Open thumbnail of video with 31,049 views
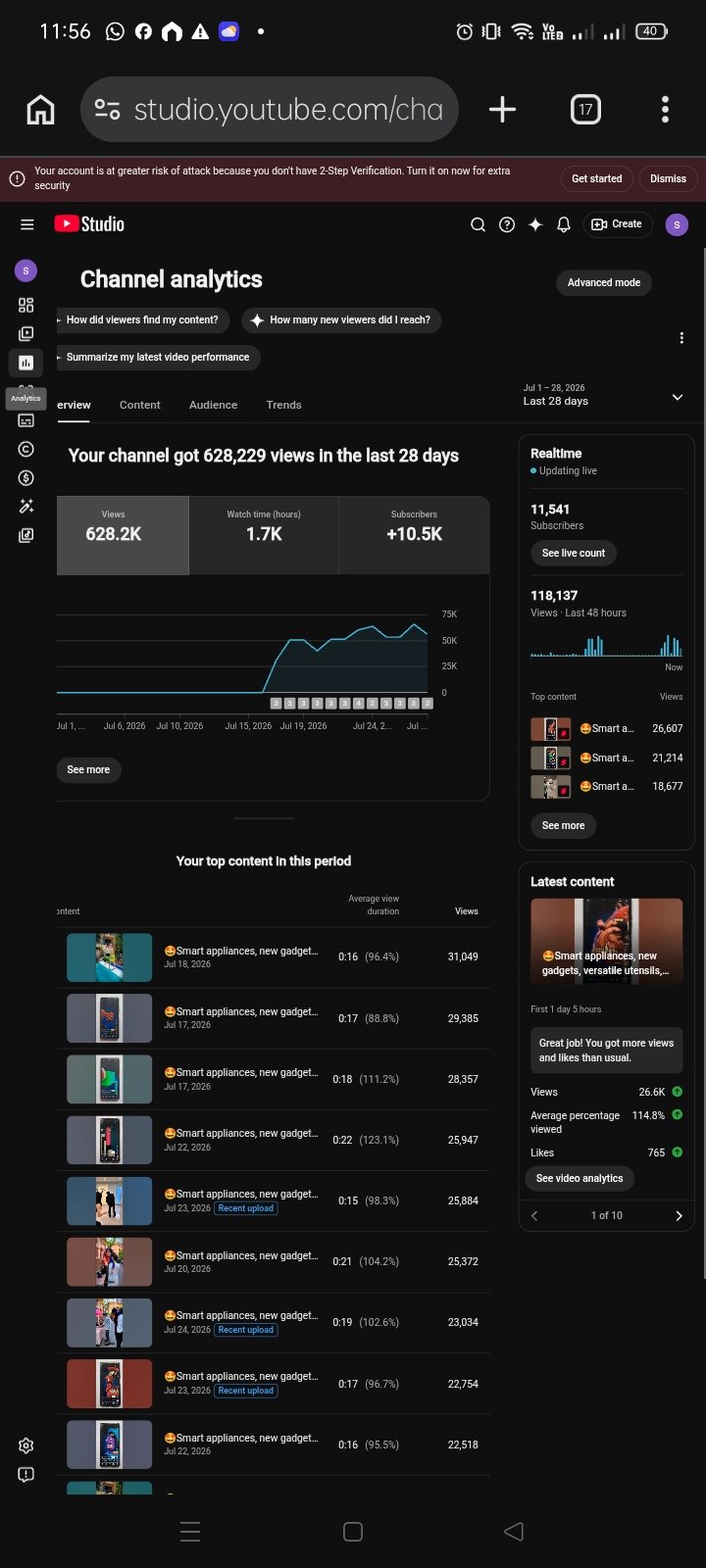This screenshot has height=1568, width=706. (109, 957)
